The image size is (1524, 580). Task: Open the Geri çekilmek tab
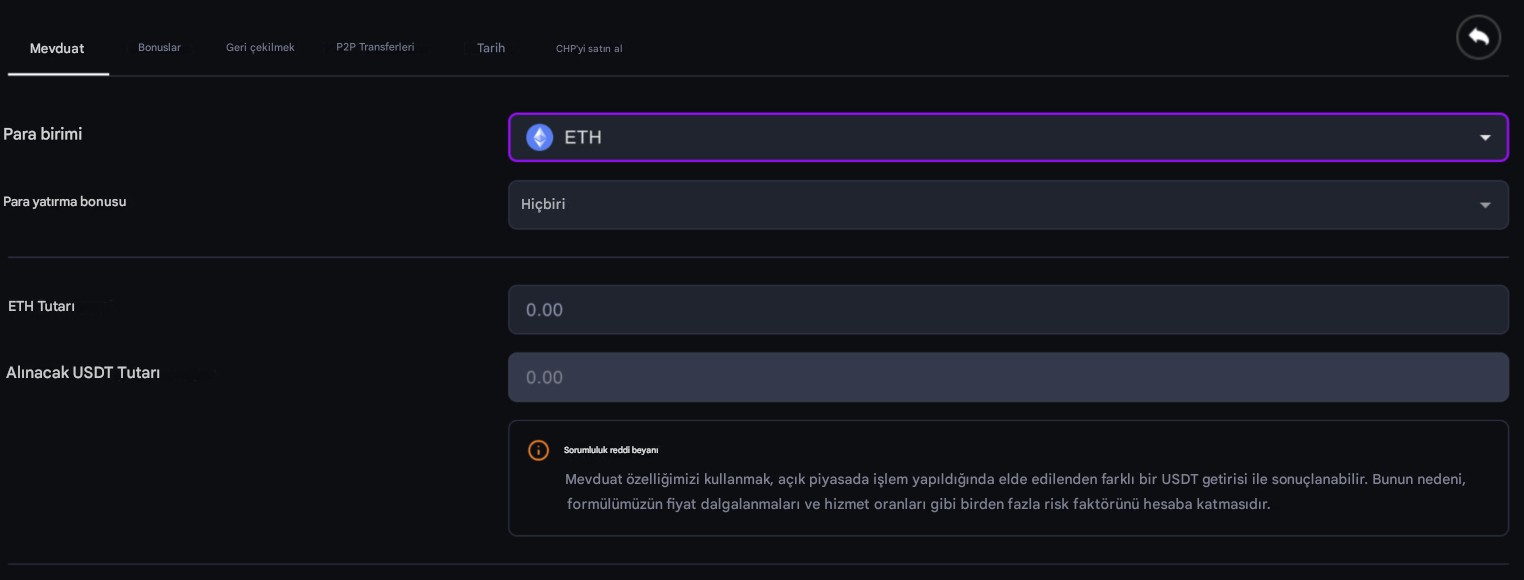pos(260,46)
